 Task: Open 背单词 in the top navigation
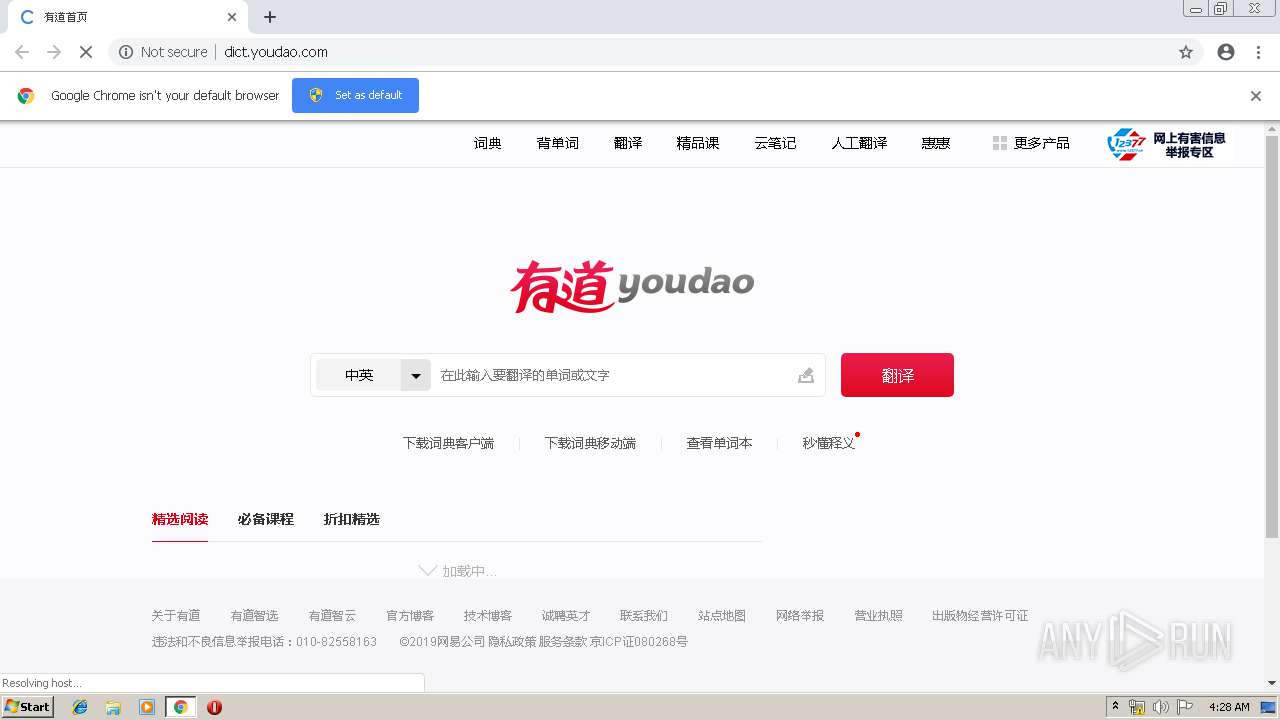tap(558, 143)
